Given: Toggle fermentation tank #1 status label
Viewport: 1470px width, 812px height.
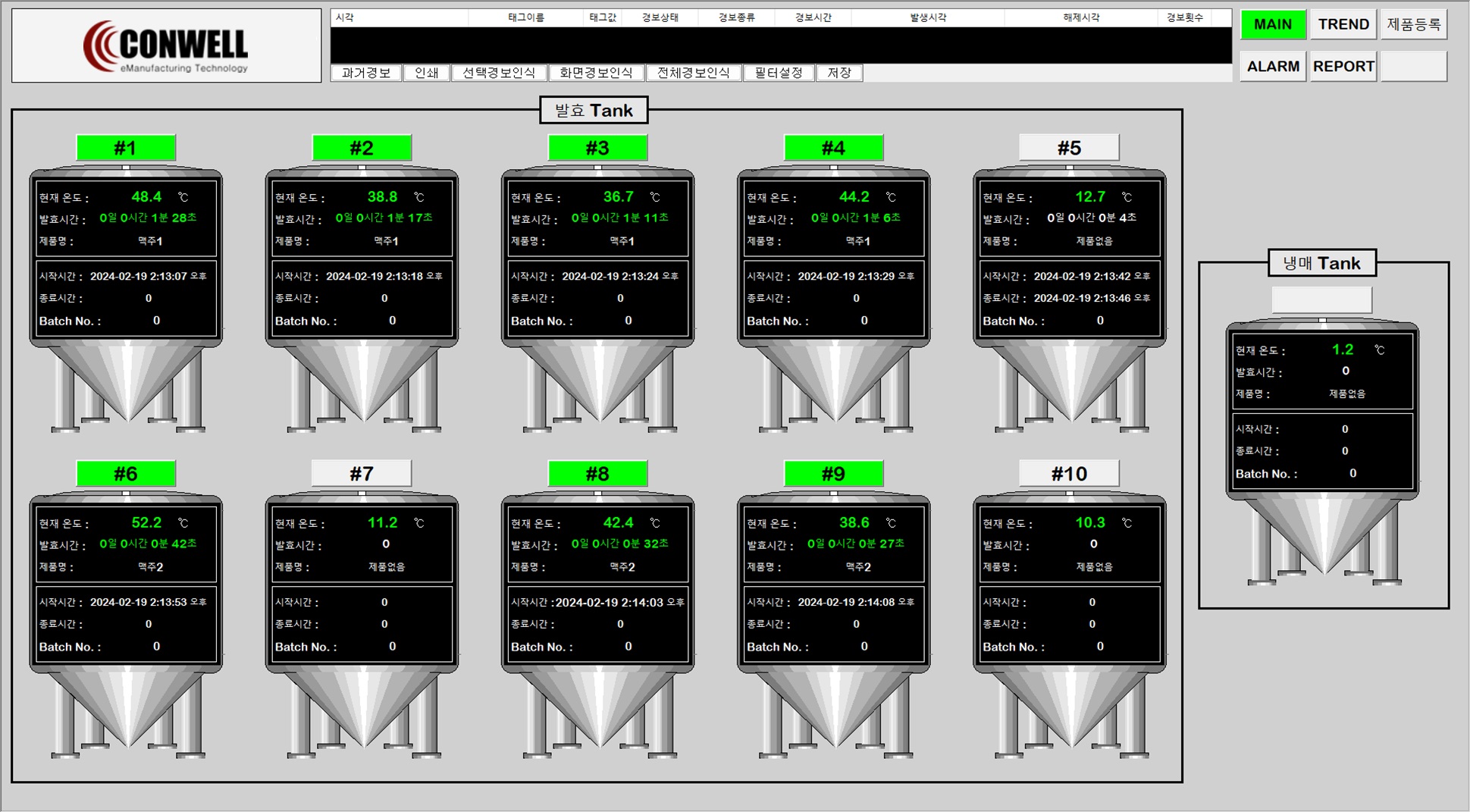Looking at the screenshot, I should (126, 148).
